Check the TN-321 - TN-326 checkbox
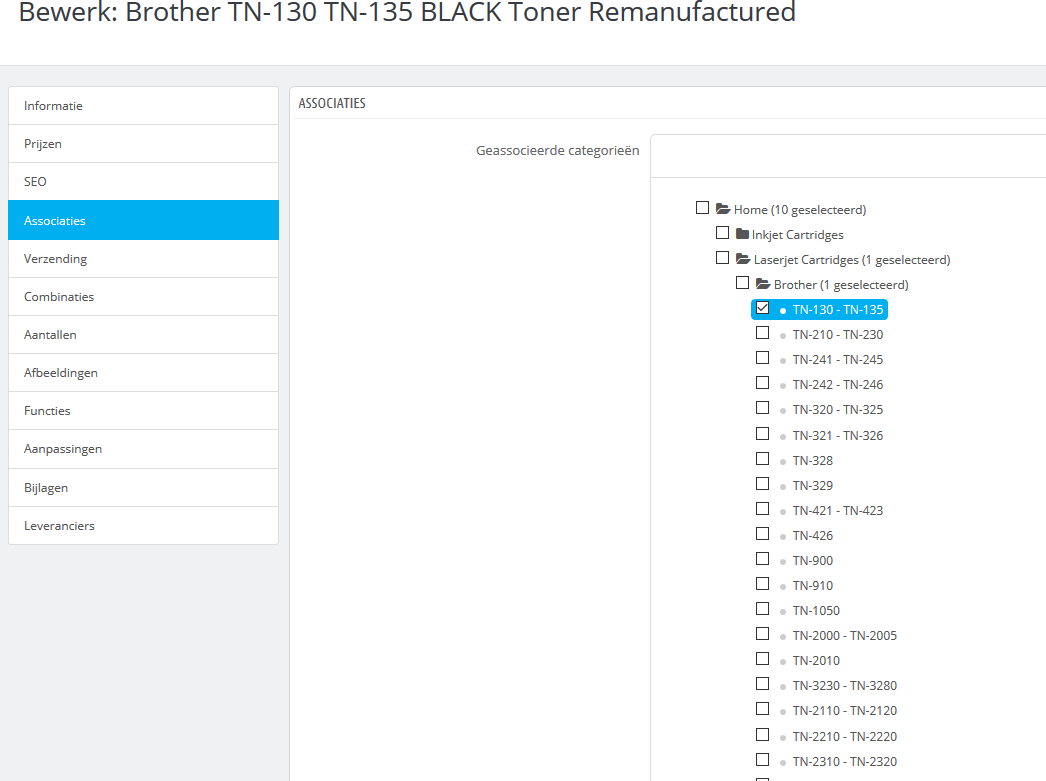This screenshot has width=1046, height=781. (762, 434)
